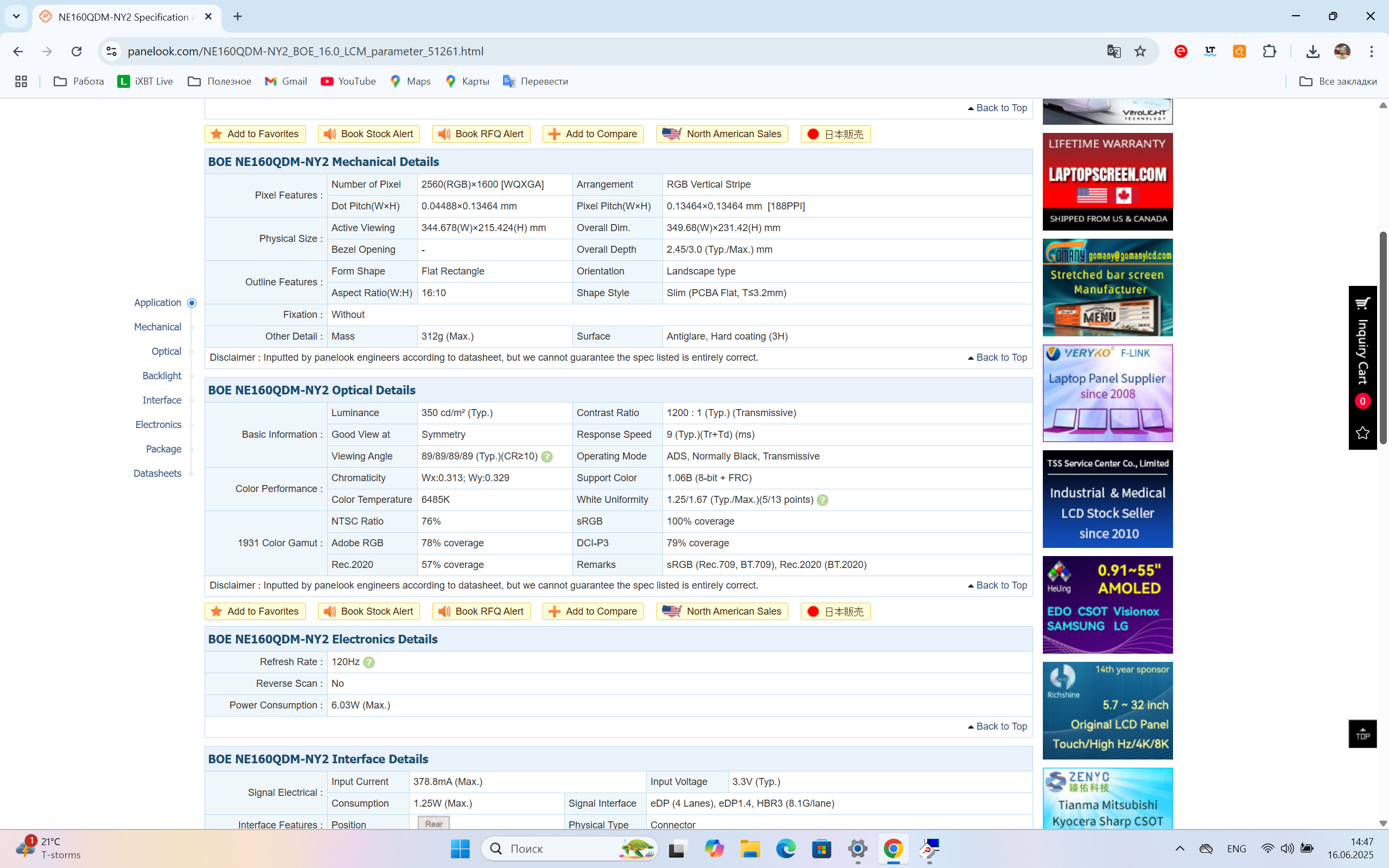The height and width of the screenshot is (868, 1389).
Task: Open the Работа bookmarks folder
Action: pos(79,81)
